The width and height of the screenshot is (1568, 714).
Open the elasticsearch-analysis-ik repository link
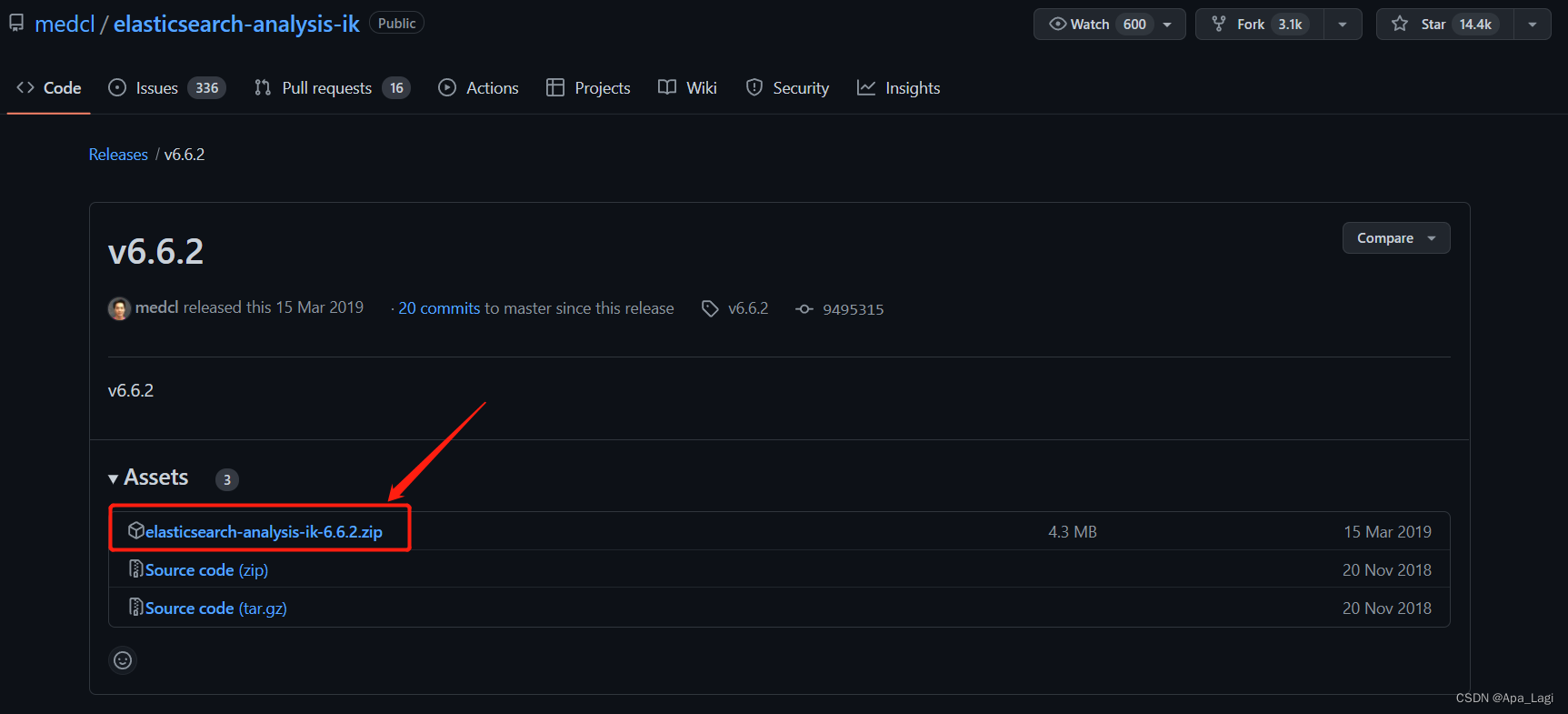236,24
